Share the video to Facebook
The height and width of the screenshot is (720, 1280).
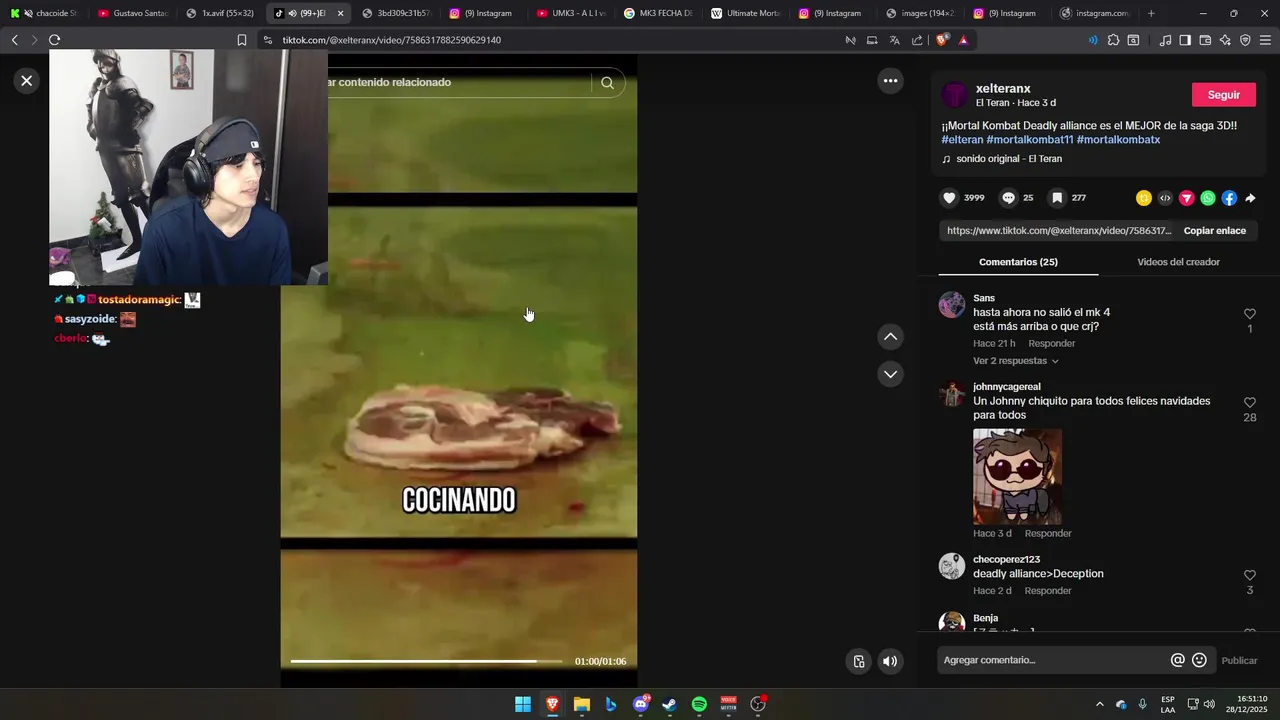pos(1229,198)
